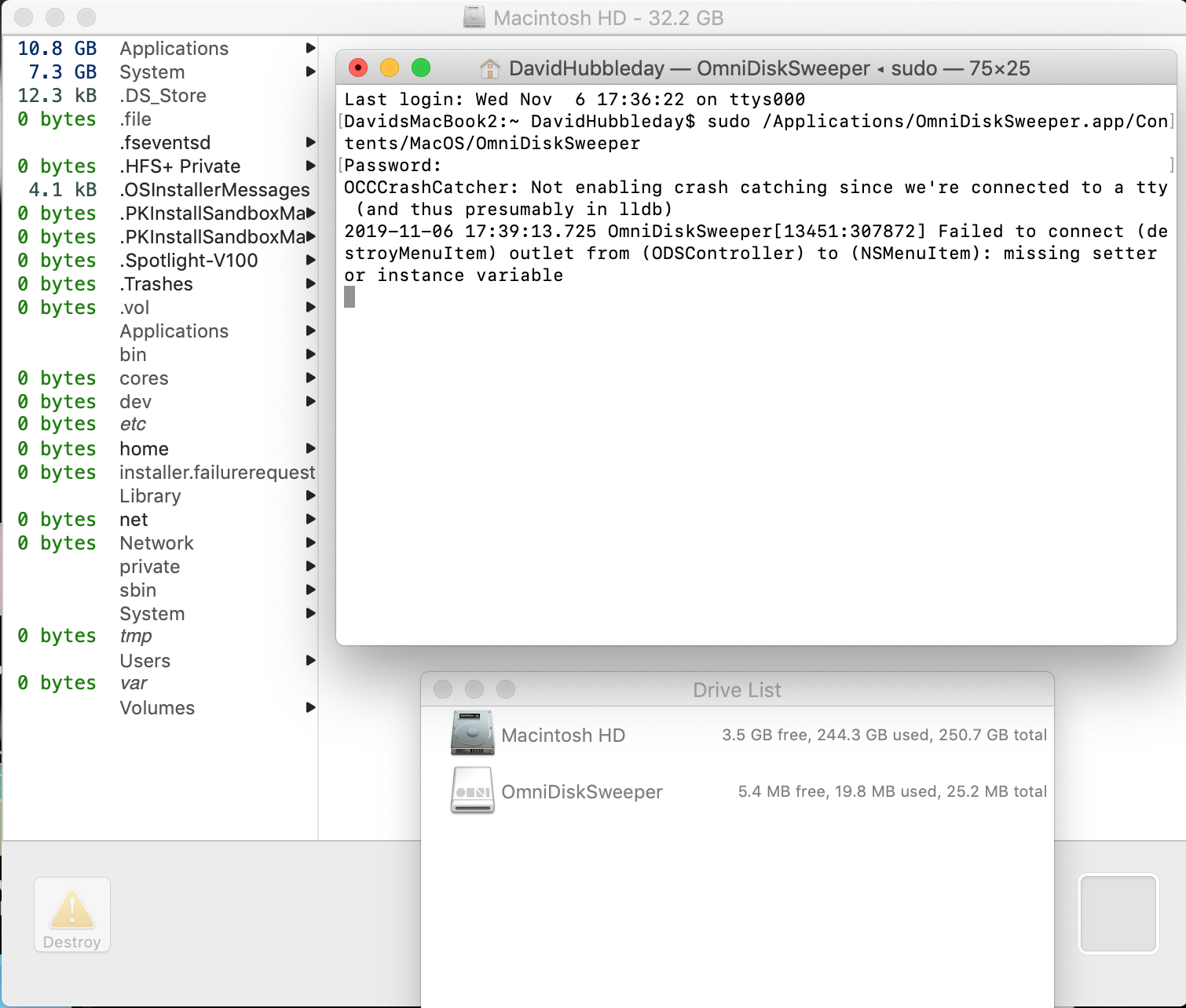Select the sbin folder row

click(160, 590)
